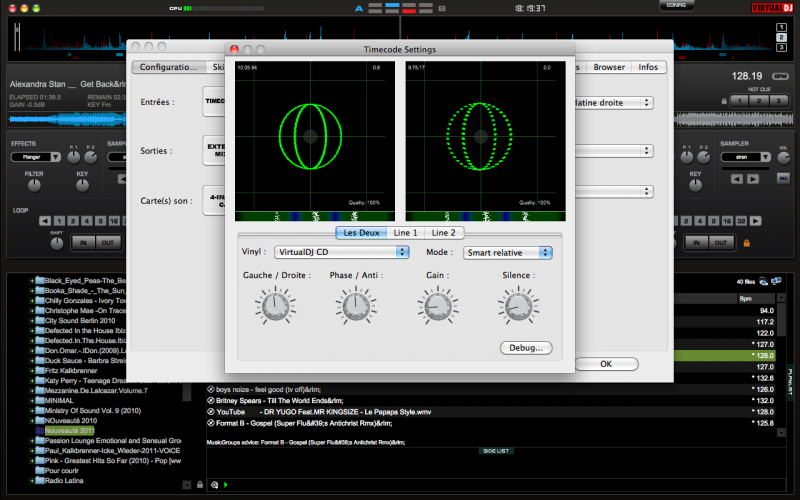Click the left deck loop OUT button
800x500 pixels.
pos(108,243)
